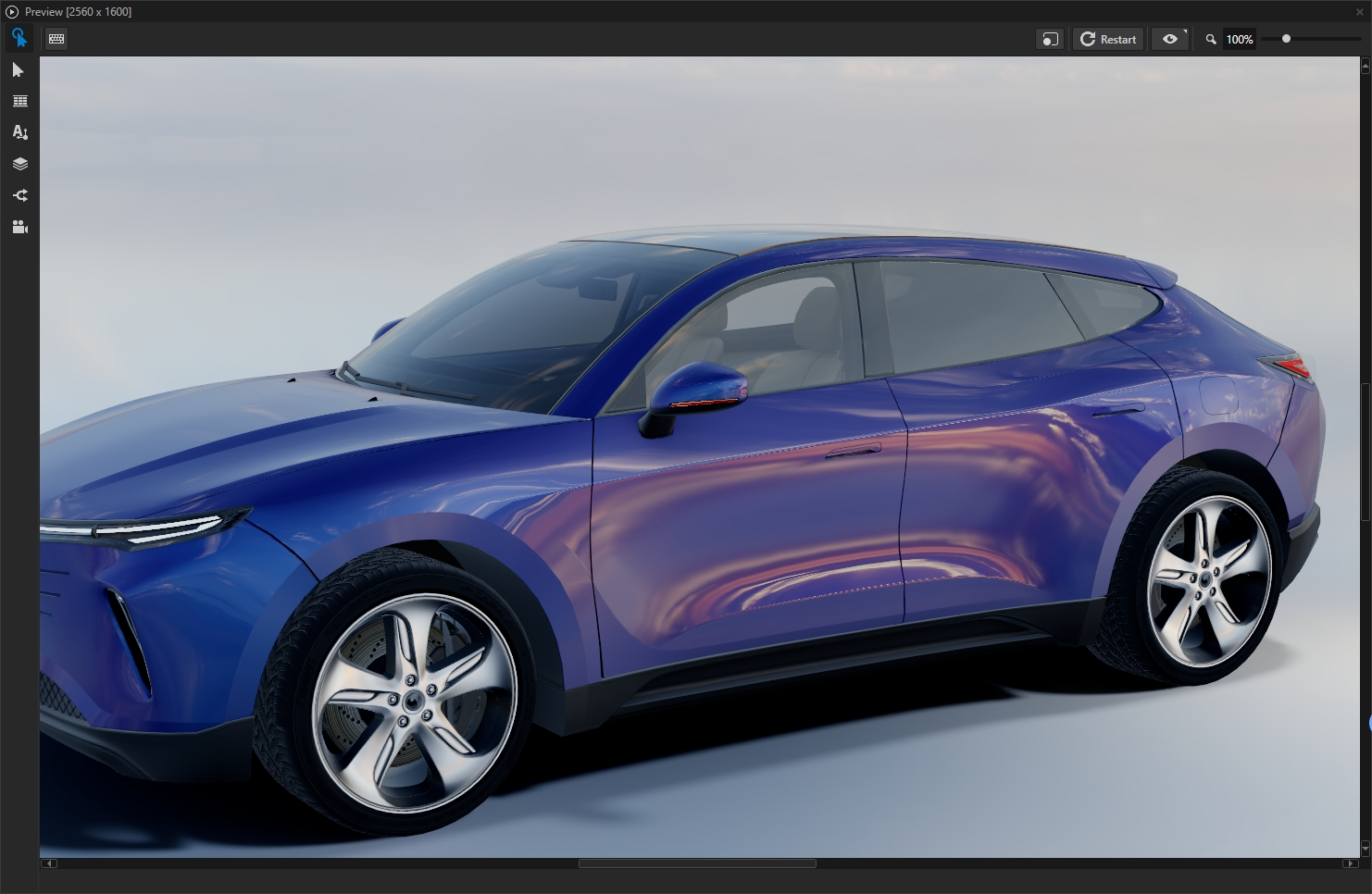1372x894 pixels.
Task: Click the rounded square snapshot icon
Action: tap(1050, 39)
